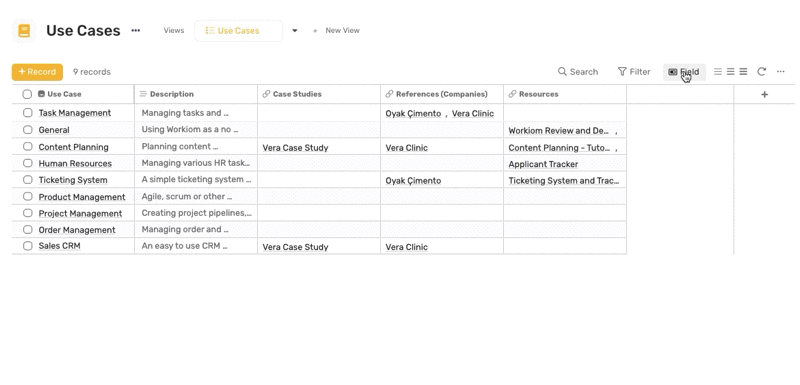
Task: Set short row height icon
Action: tap(718, 72)
